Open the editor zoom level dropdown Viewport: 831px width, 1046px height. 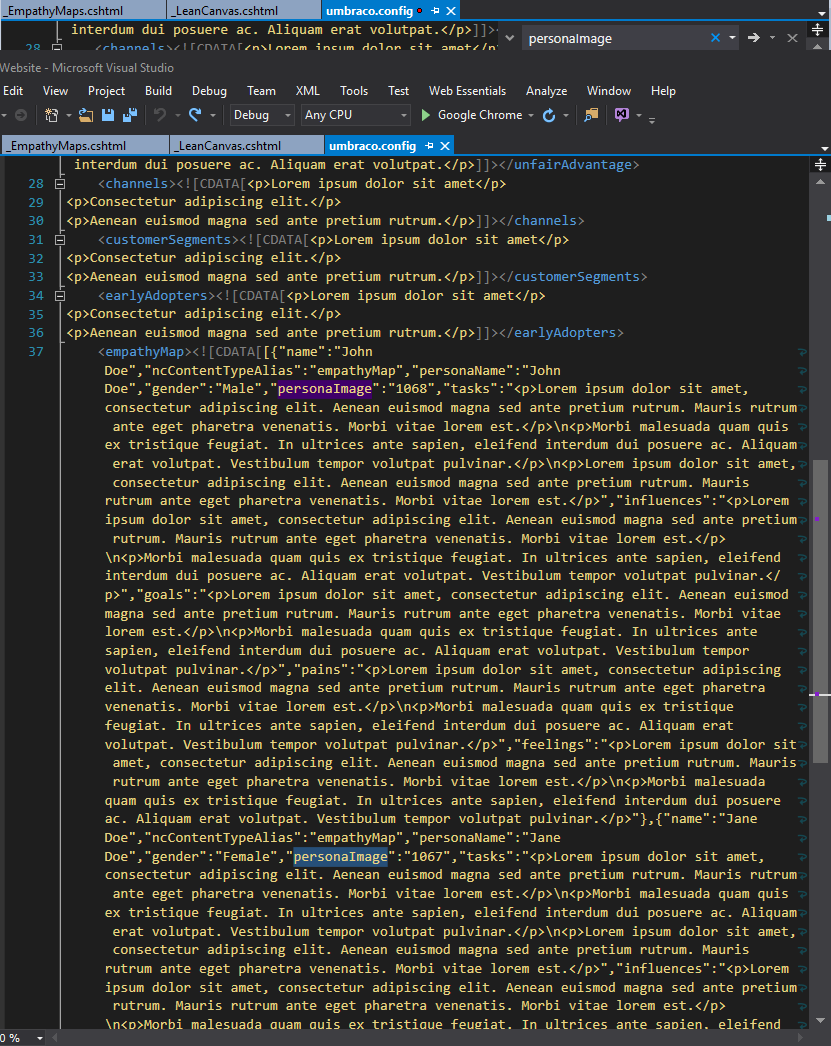click(x=40, y=1038)
